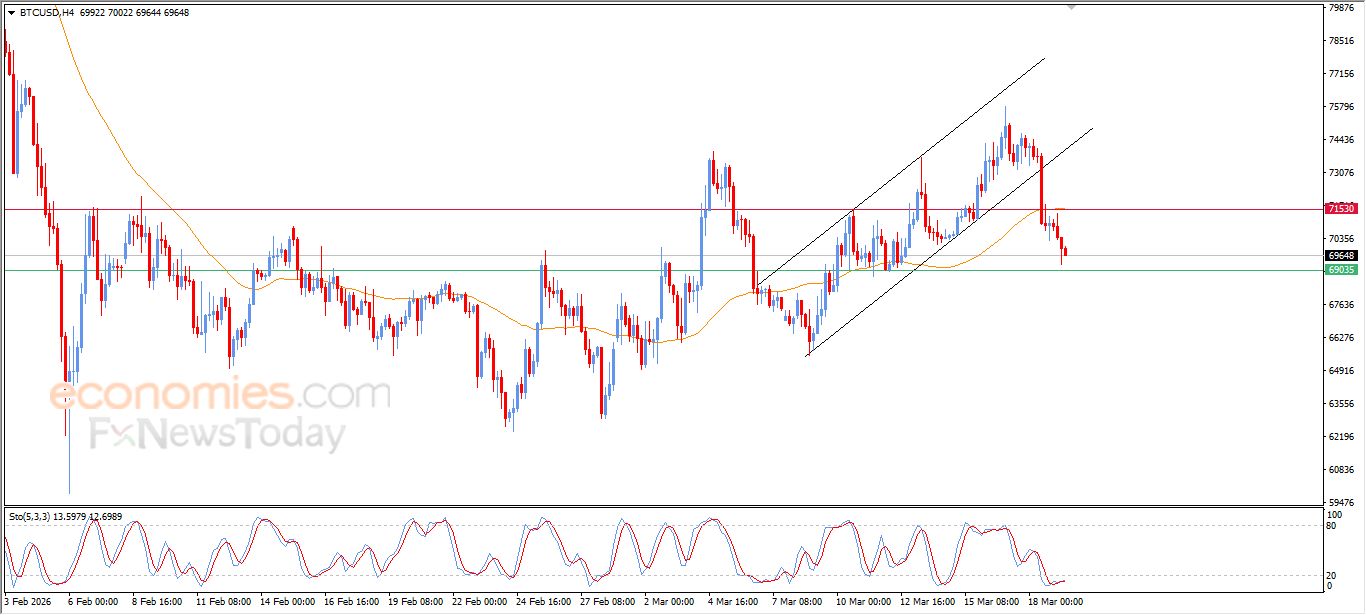This screenshot has height=615, width=1366.
Task: Click the 18 Mar 00:00 time label
Action: [x=1056, y=602]
